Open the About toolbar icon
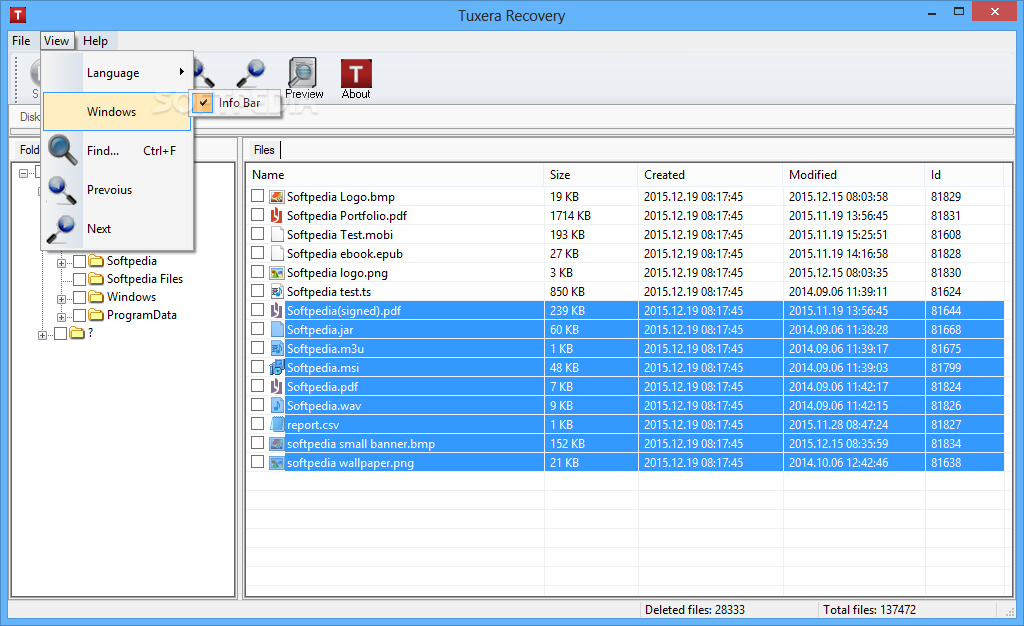Screen dimensions: 1024x626 pos(356,78)
